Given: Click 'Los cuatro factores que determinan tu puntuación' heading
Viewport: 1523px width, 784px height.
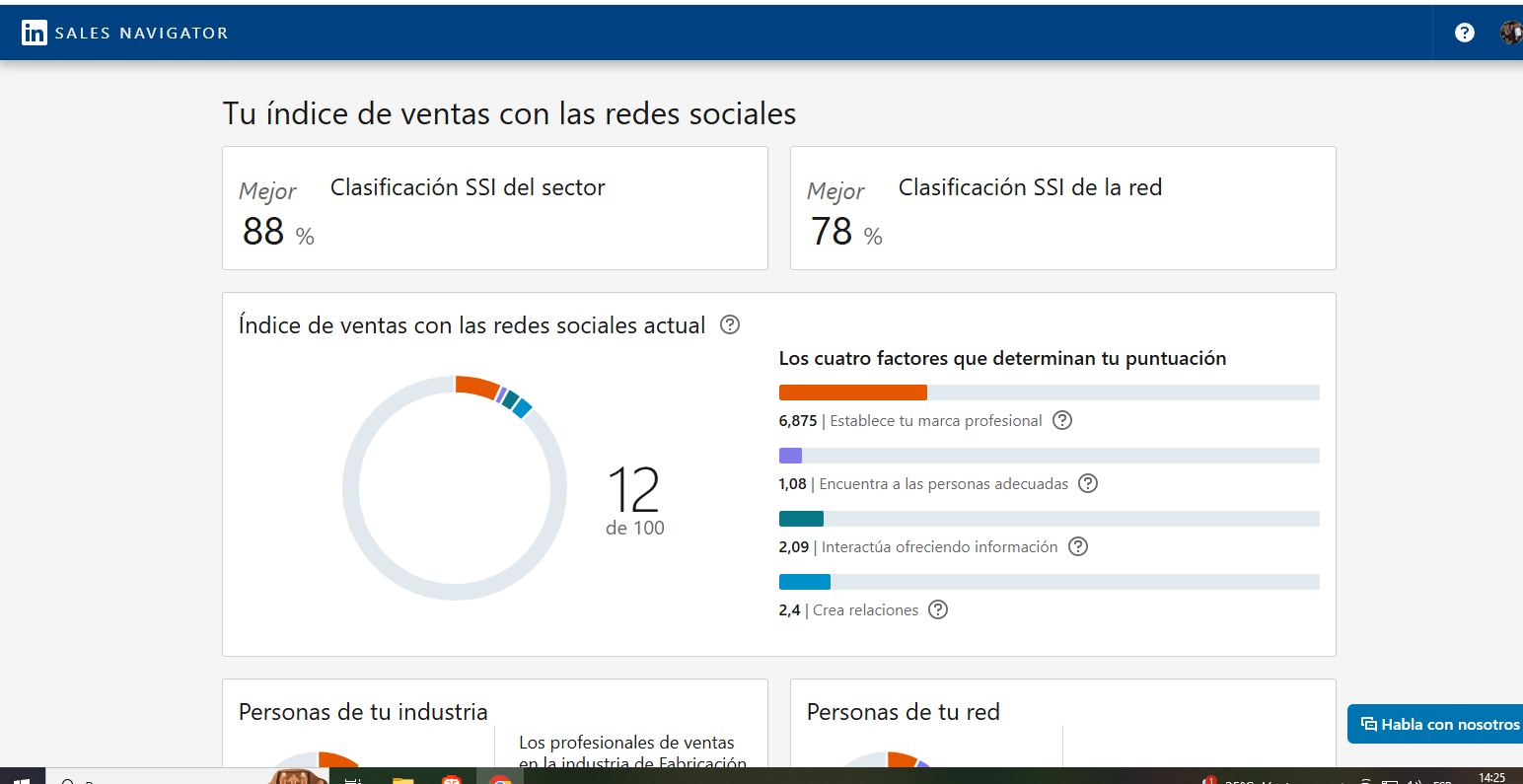Looking at the screenshot, I should 1002,359.
